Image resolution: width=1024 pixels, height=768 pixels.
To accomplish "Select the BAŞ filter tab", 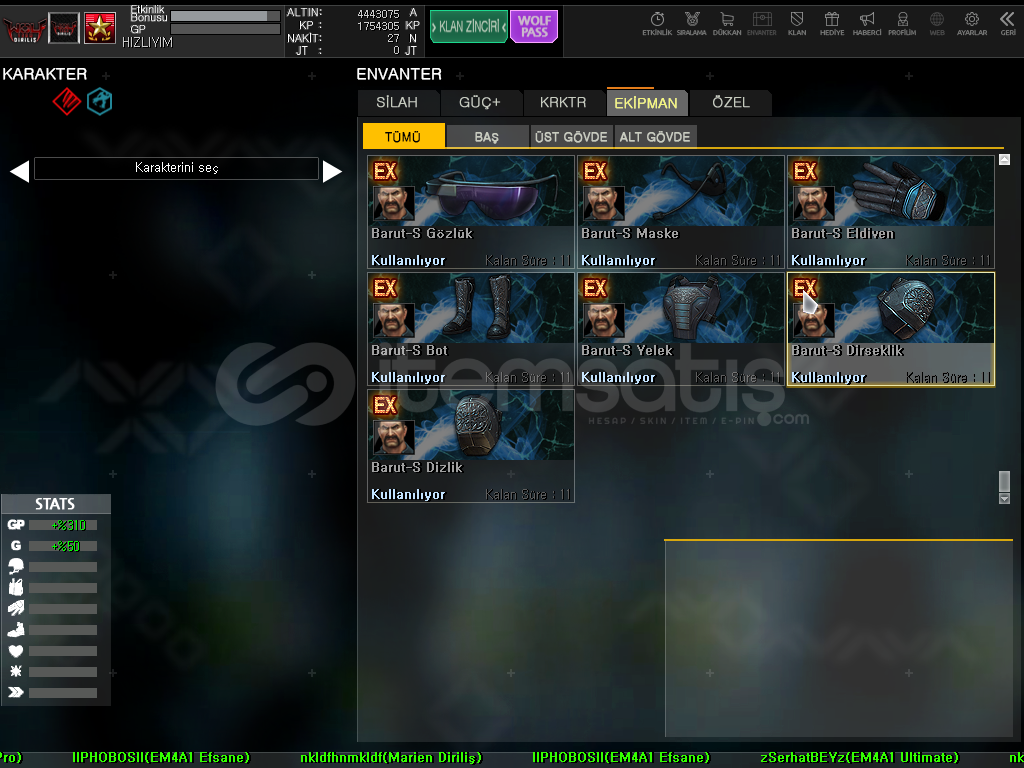I will [487, 136].
